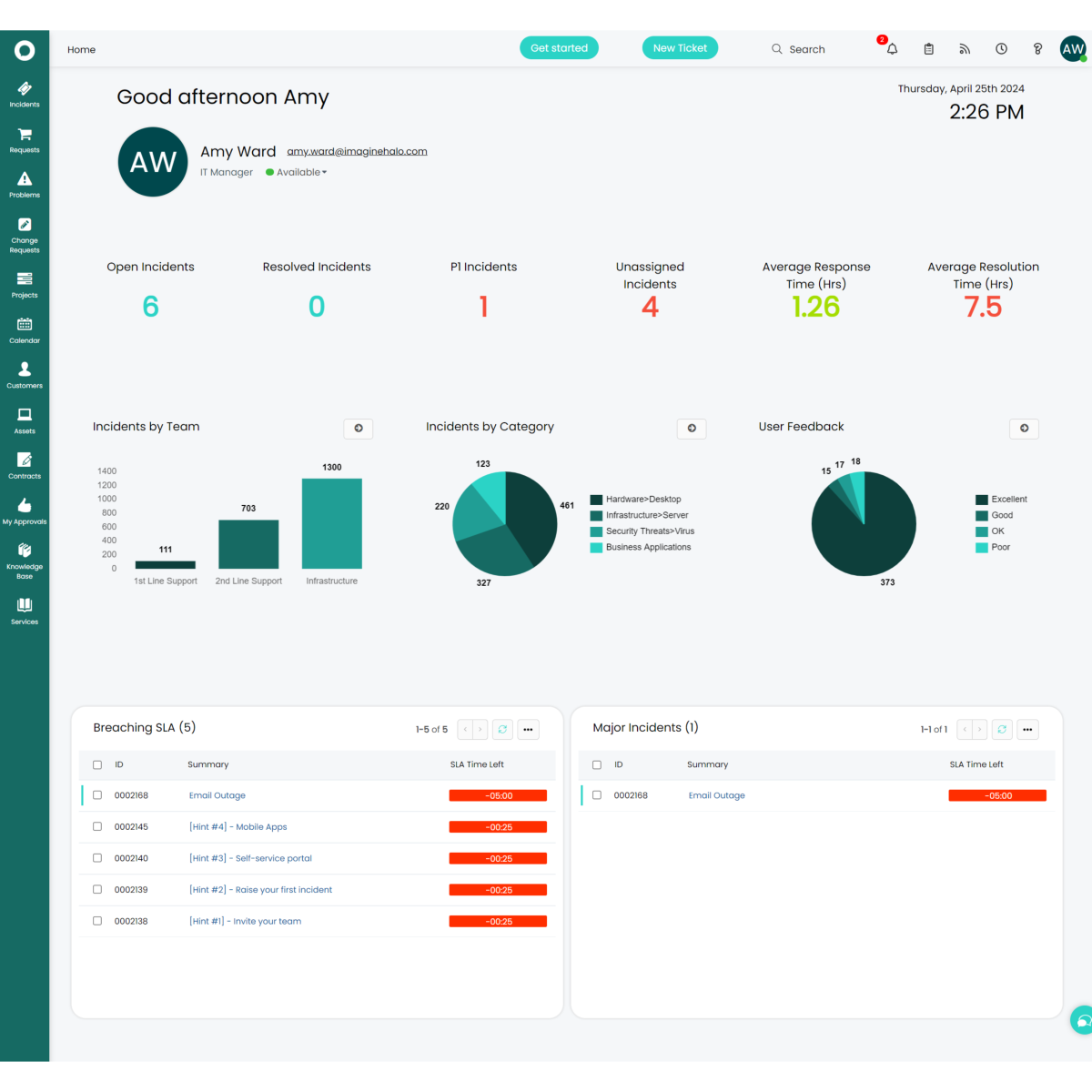
Task: Open Major Incidents more options menu
Action: 1027,729
